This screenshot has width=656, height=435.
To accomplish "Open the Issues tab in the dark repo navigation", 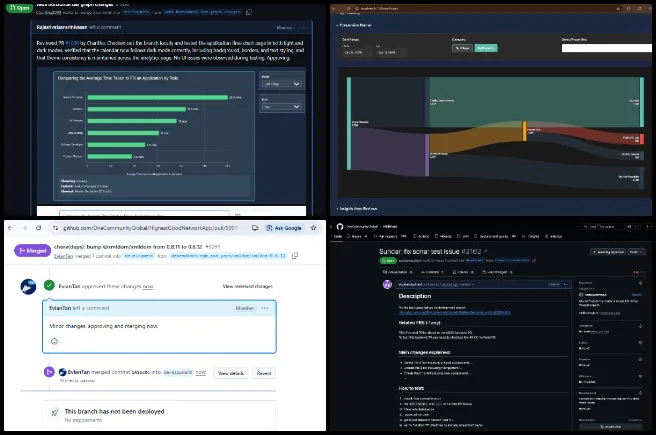I will (357, 236).
